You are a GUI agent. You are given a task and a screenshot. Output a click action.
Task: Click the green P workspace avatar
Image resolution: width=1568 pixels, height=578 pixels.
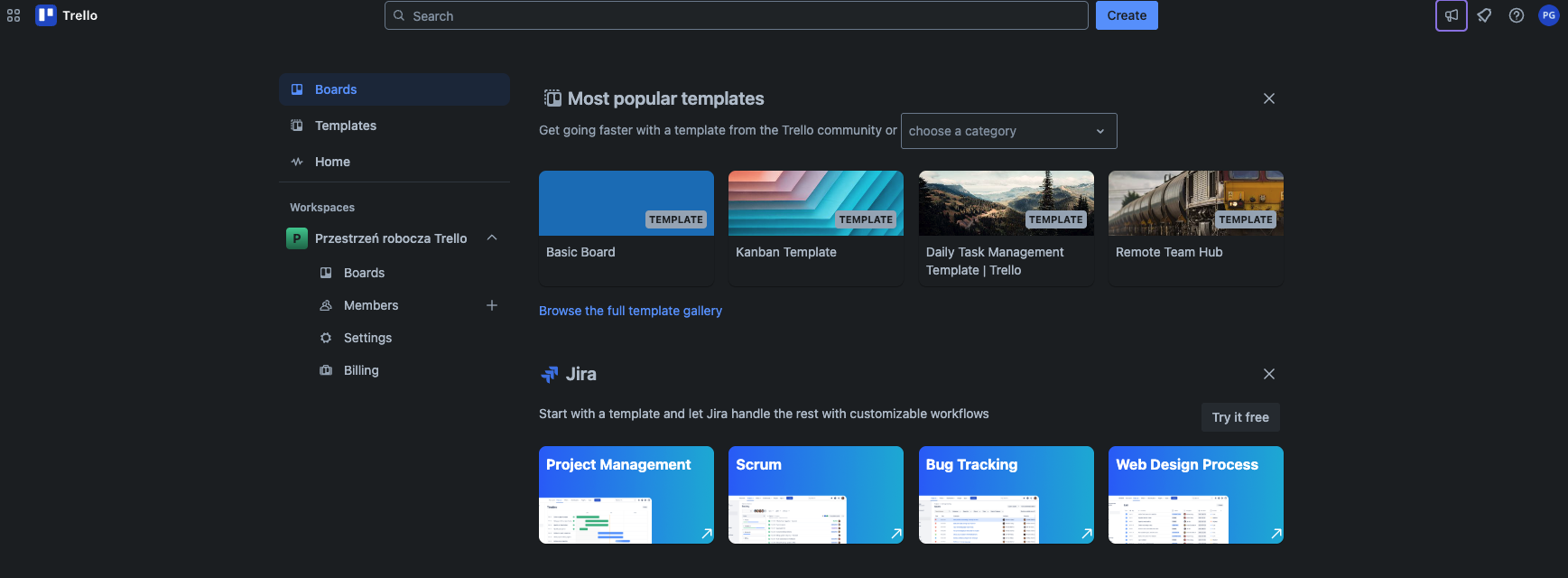coord(297,238)
